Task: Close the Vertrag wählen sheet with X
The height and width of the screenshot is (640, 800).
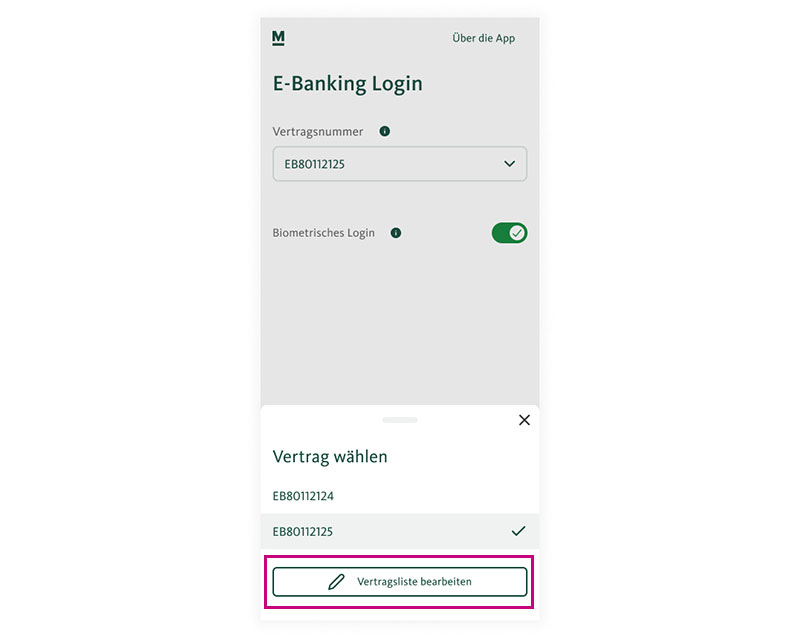Action: [524, 420]
